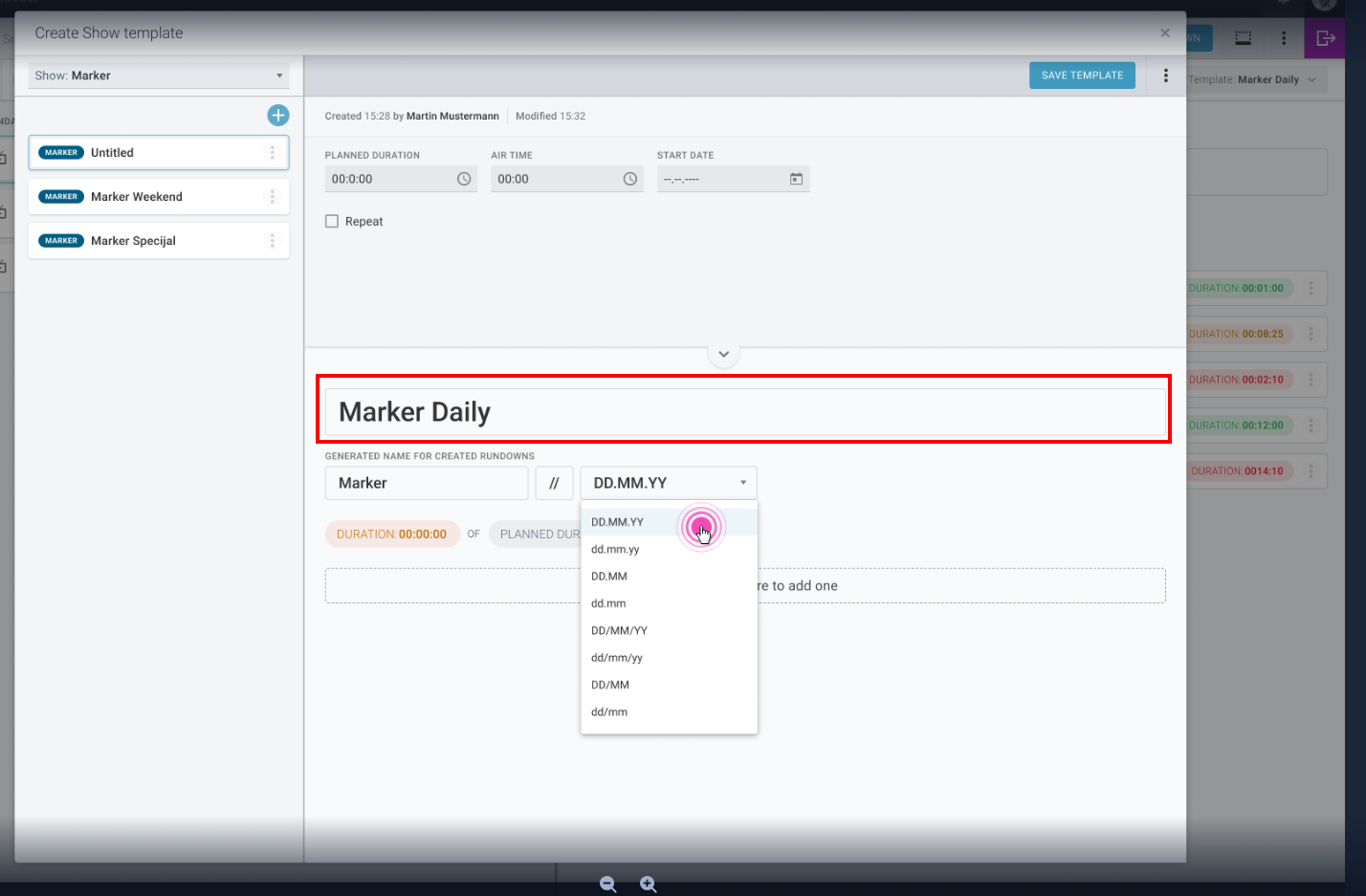Open the kebab menu next to Save Template
This screenshot has width=1366, height=896.
coord(1165,75)
